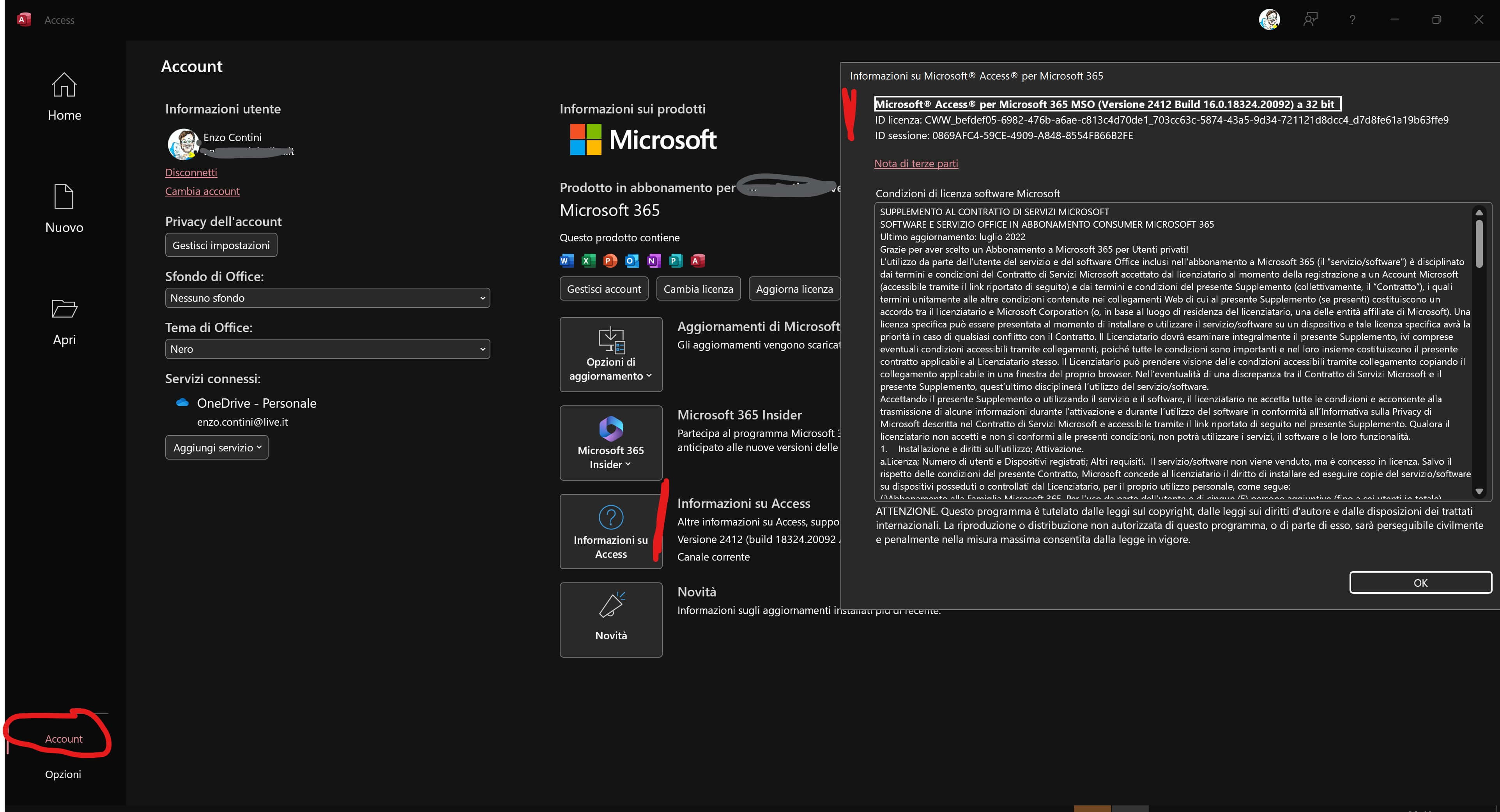
Task: Click the Excel app icon
Action: [x=588, y=261]
